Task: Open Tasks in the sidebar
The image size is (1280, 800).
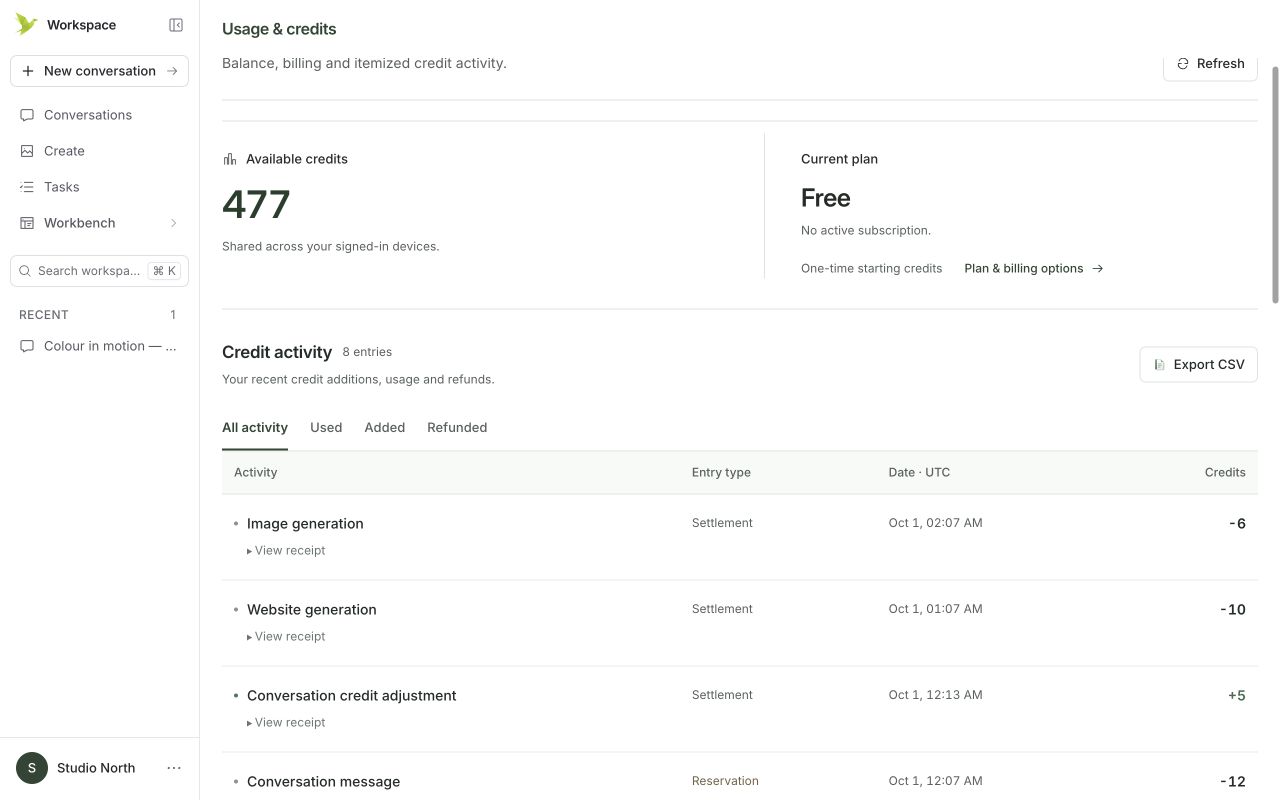Action: [99, 187]
